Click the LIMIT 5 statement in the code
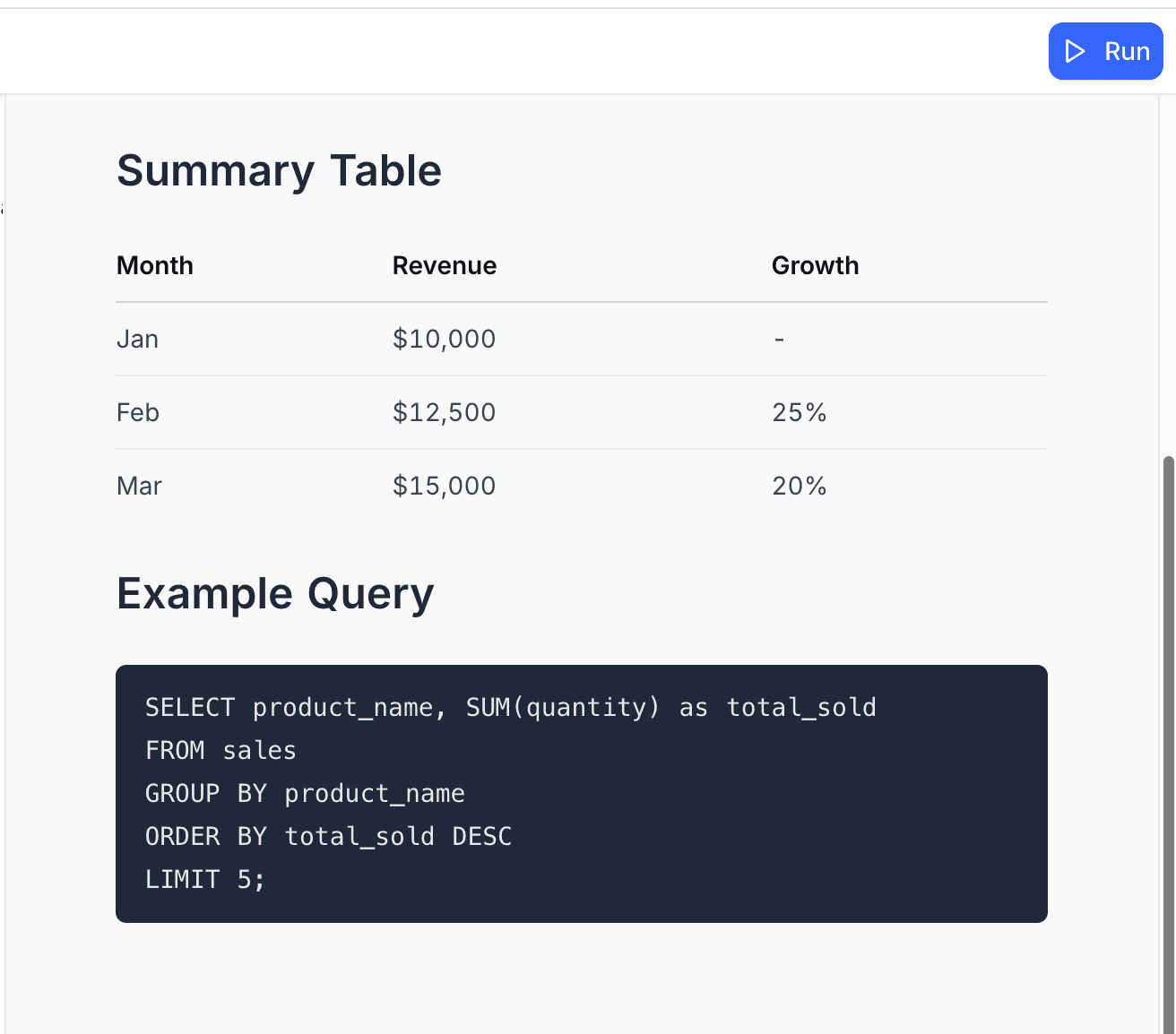Viewport: 1176px width, 1034px height. 204,879
